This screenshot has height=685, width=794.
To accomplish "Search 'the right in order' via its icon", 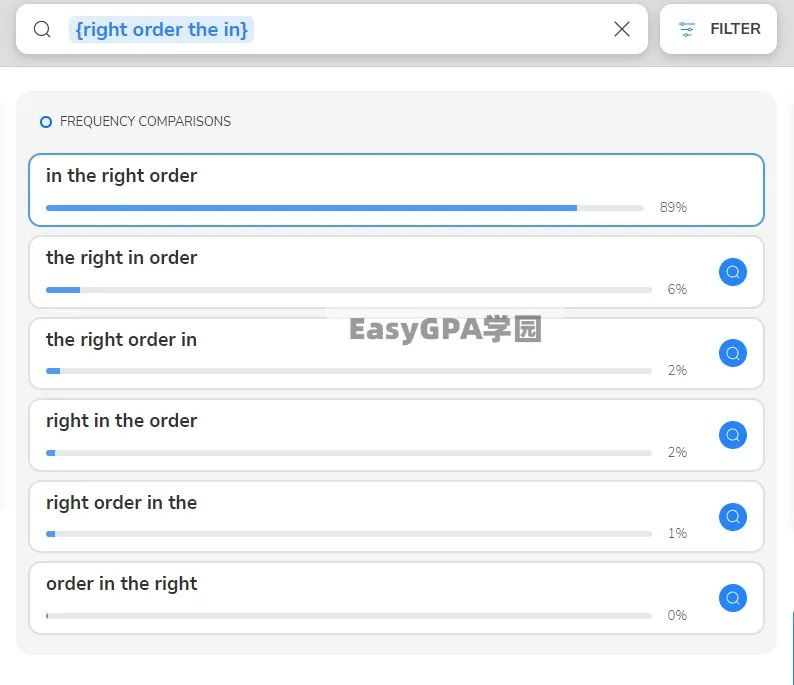I will (x=733, y=272).
